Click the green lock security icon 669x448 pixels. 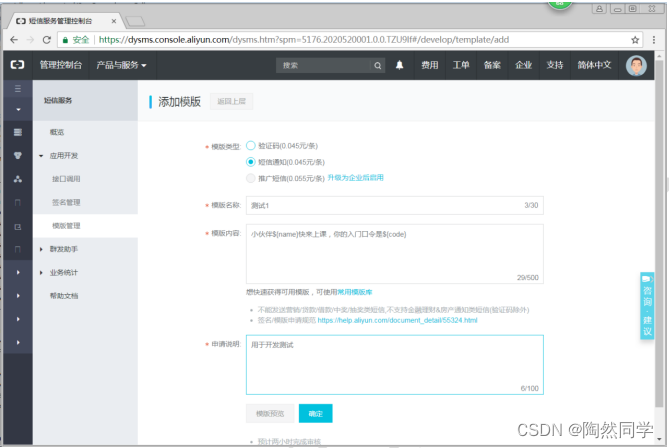point(65,40)
